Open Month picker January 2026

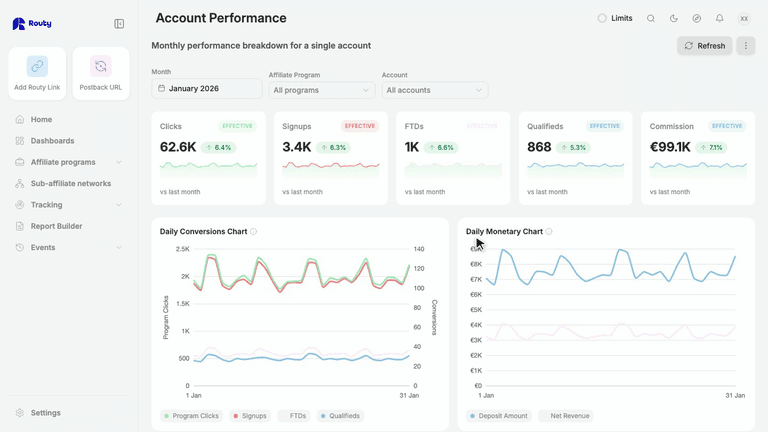[x=207, y=89]
